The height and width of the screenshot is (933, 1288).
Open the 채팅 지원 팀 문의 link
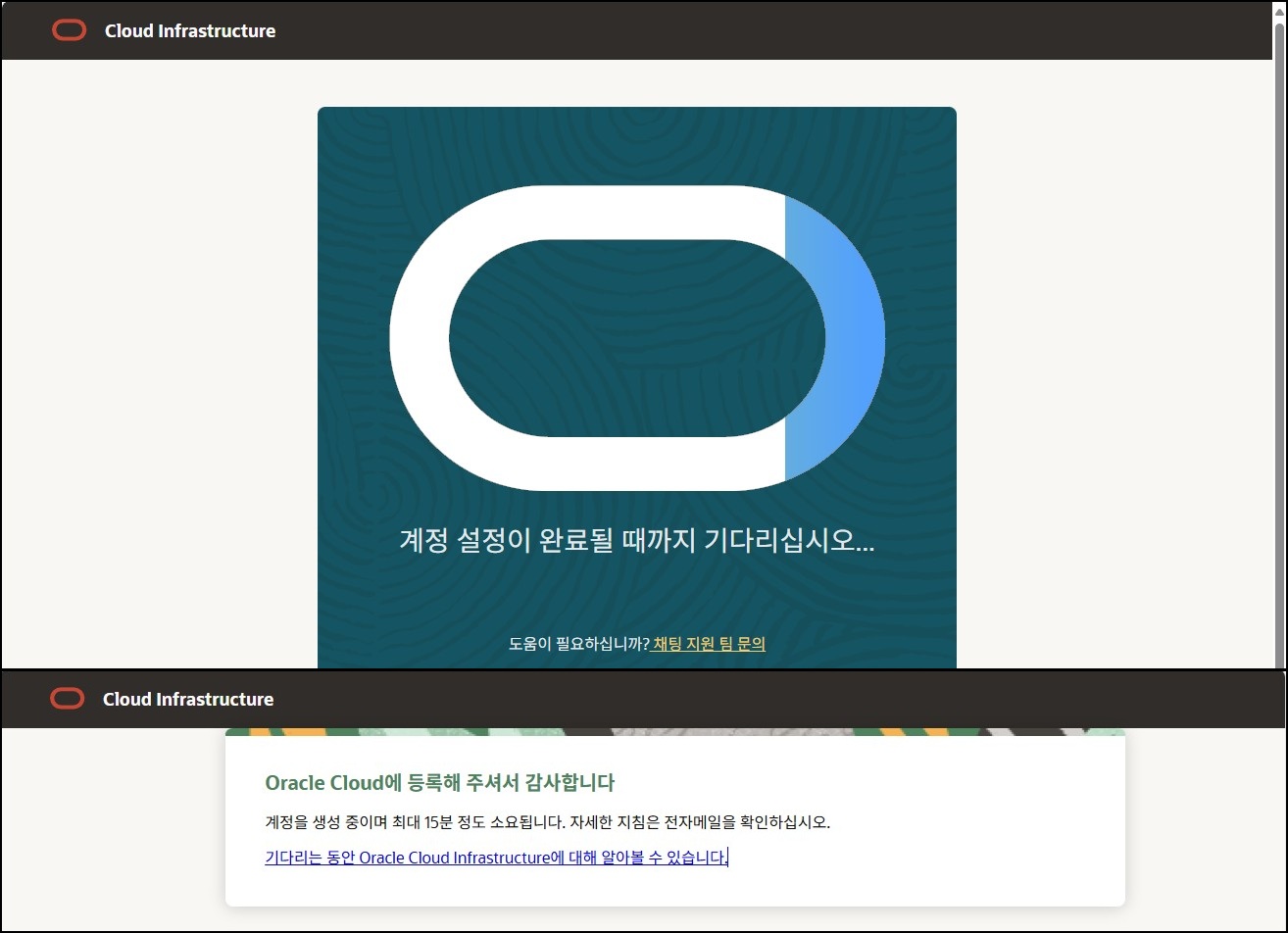(x=709, y=644)
